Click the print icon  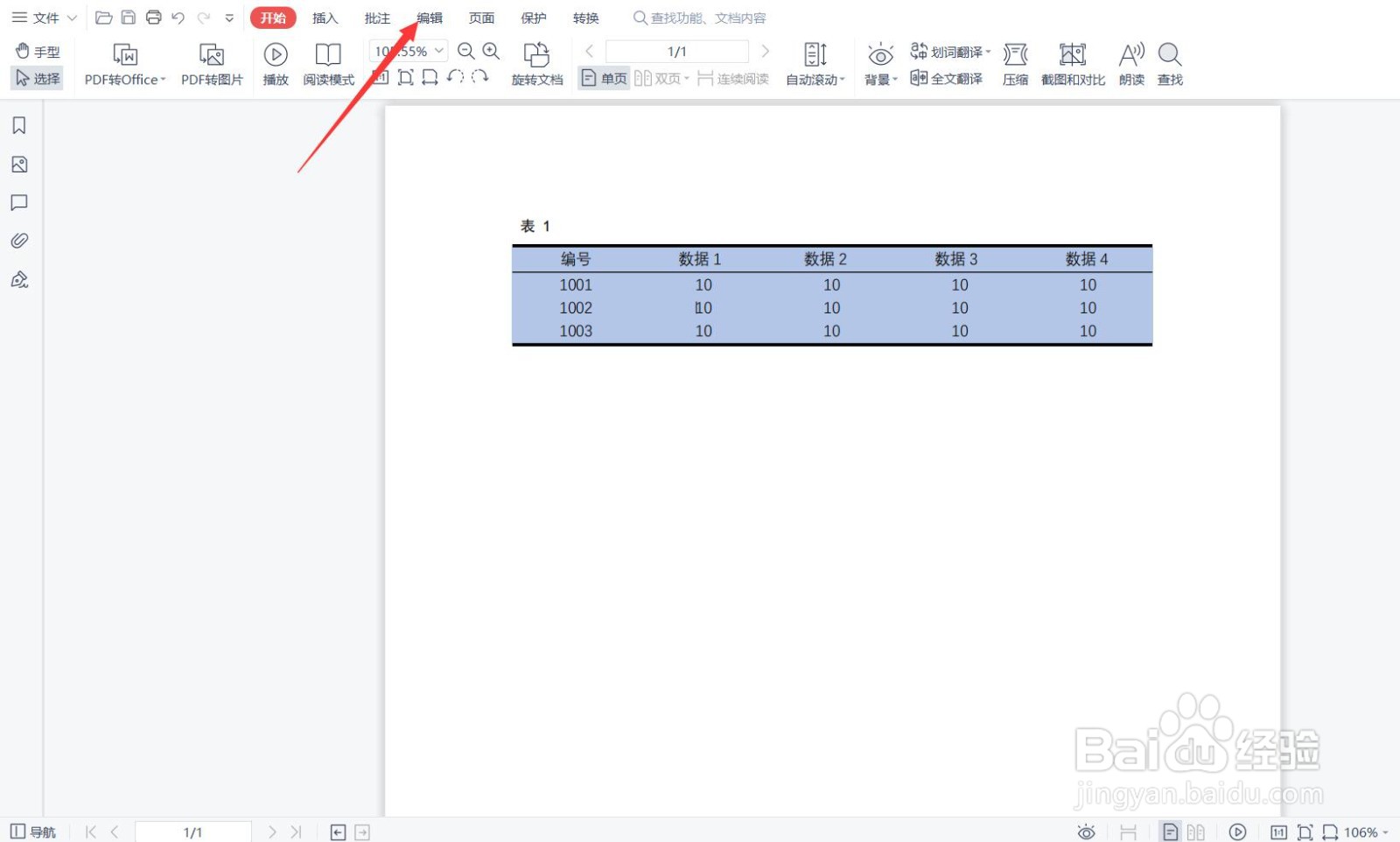pyautogui.click(x=154, y=18)
